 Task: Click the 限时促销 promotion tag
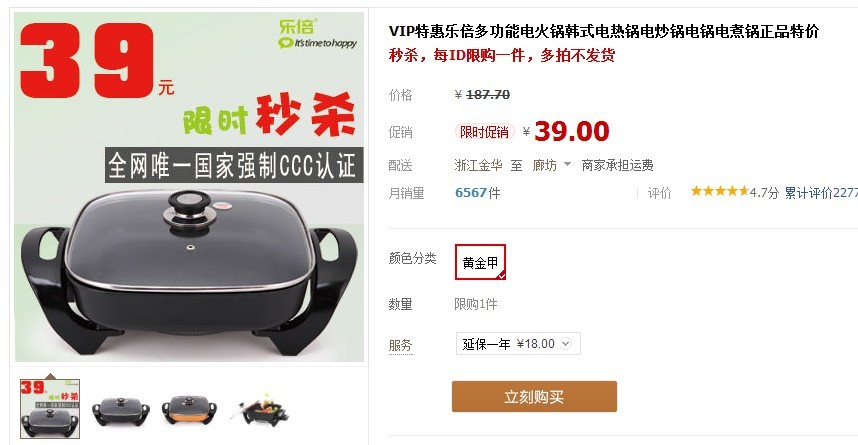click(x=484, y=132)
